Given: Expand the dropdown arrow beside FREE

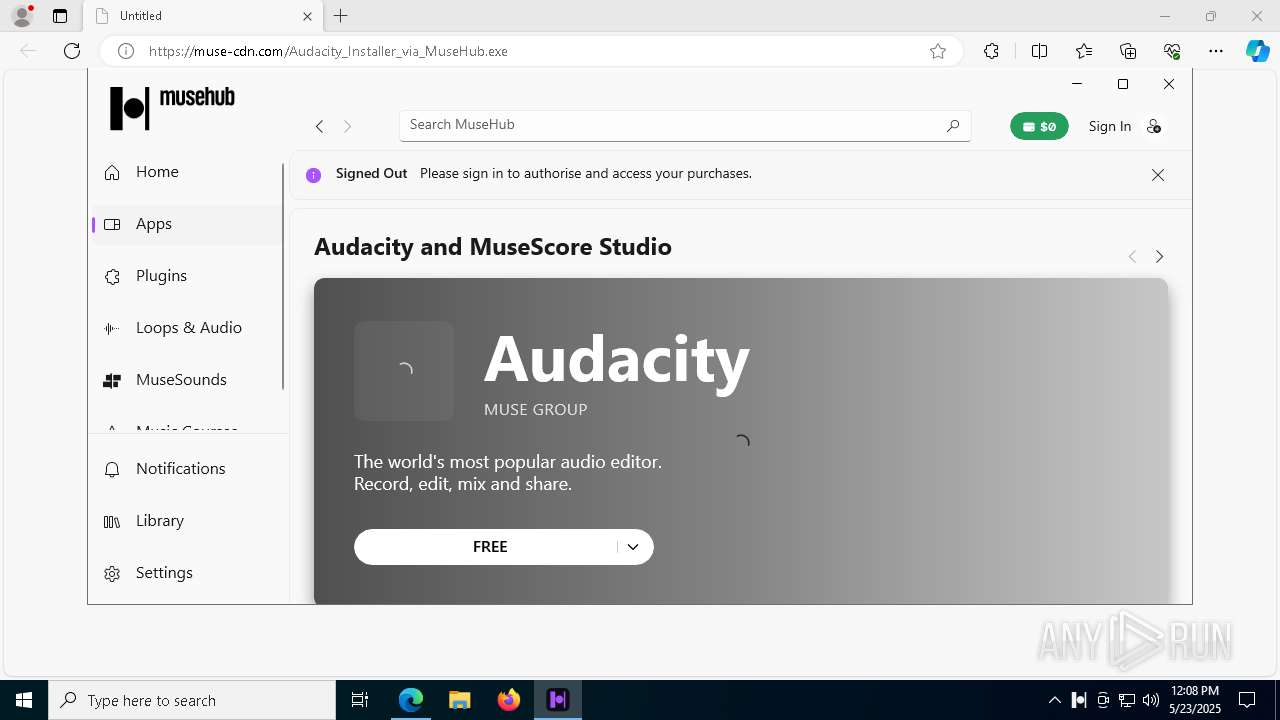Looking at the screenshot, I should tap(633, 547).
